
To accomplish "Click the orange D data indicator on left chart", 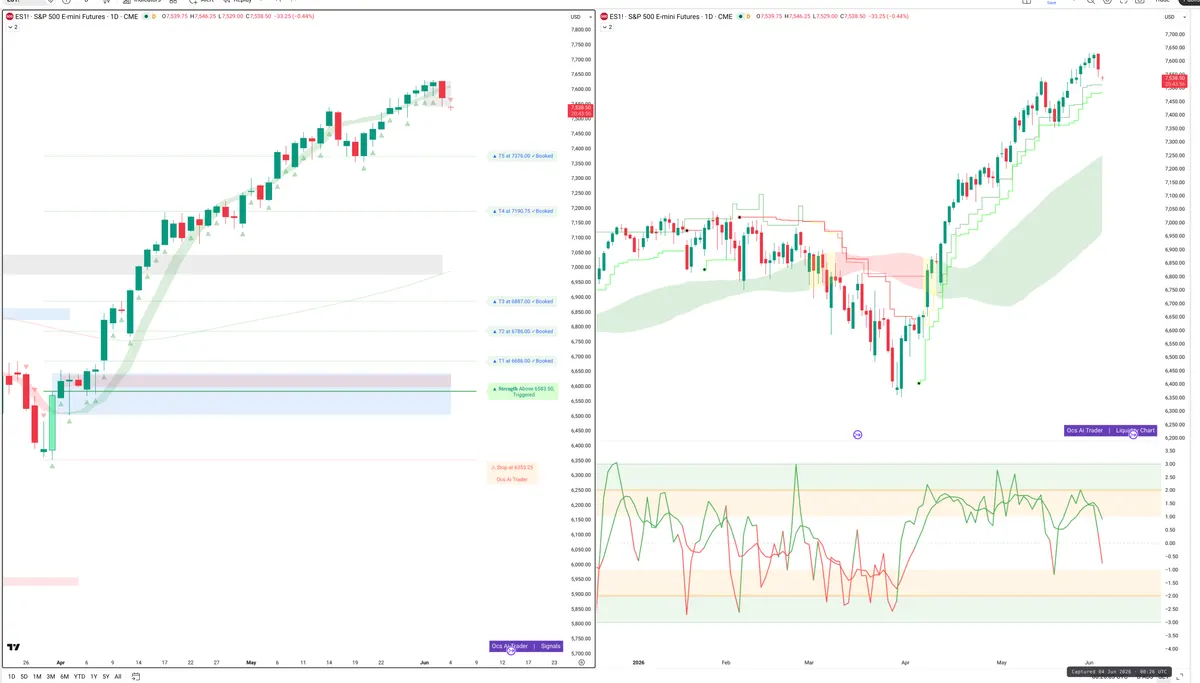I will pos(154,17).
